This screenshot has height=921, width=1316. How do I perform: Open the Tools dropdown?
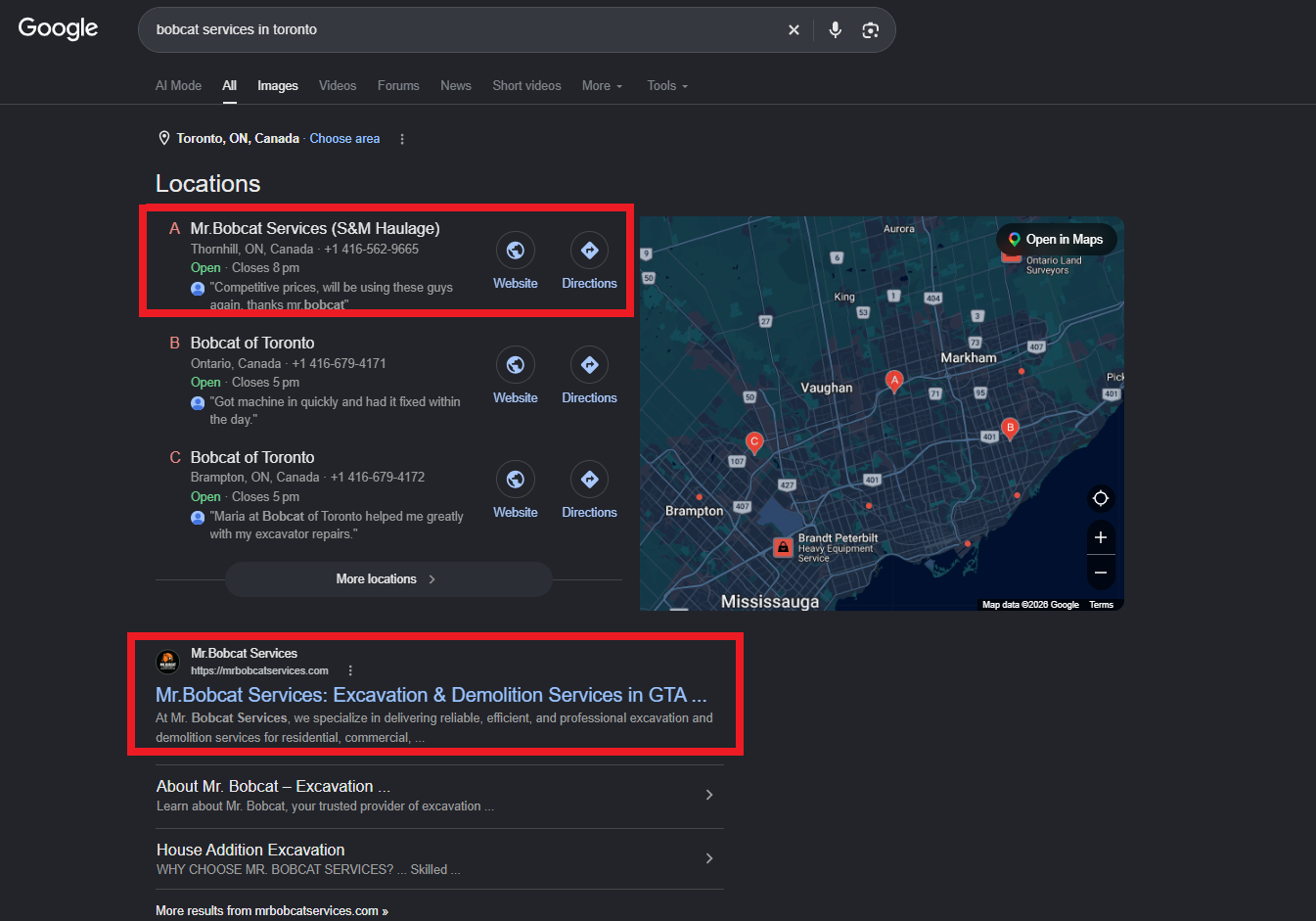(x=667, y=86)
